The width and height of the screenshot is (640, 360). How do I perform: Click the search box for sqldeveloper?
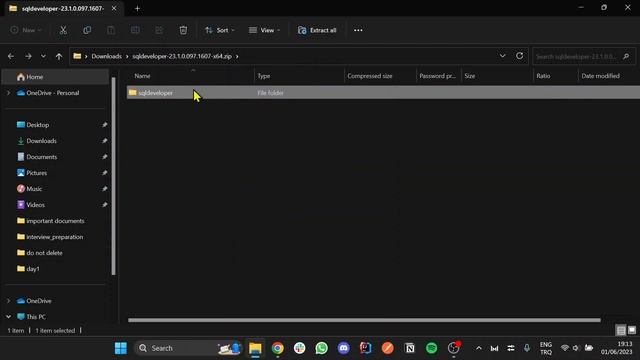[x=584, y=56]
